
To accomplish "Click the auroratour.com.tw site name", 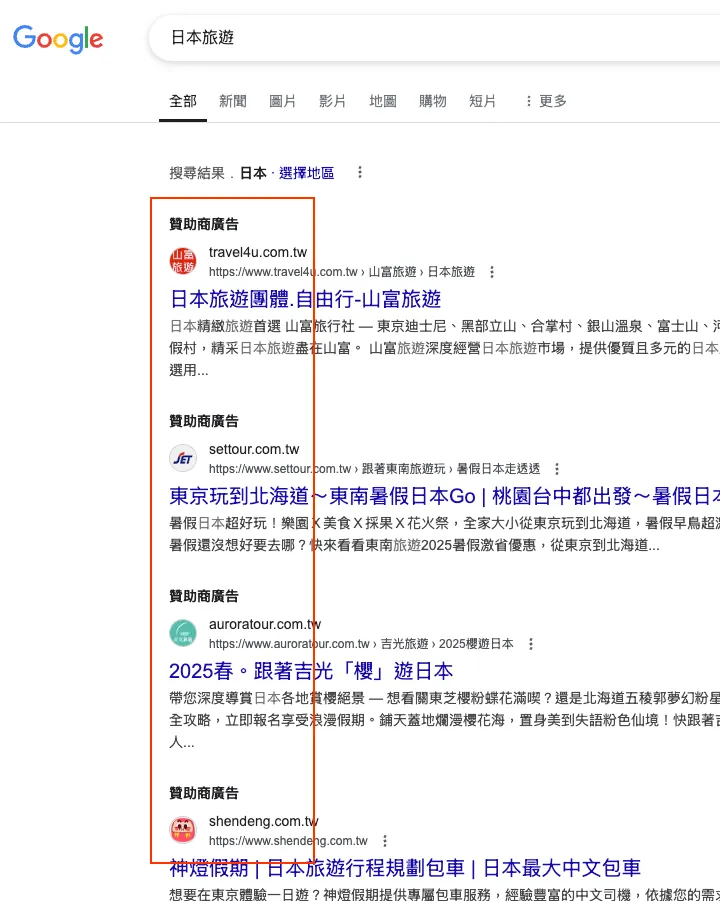I will coord(265,624).
